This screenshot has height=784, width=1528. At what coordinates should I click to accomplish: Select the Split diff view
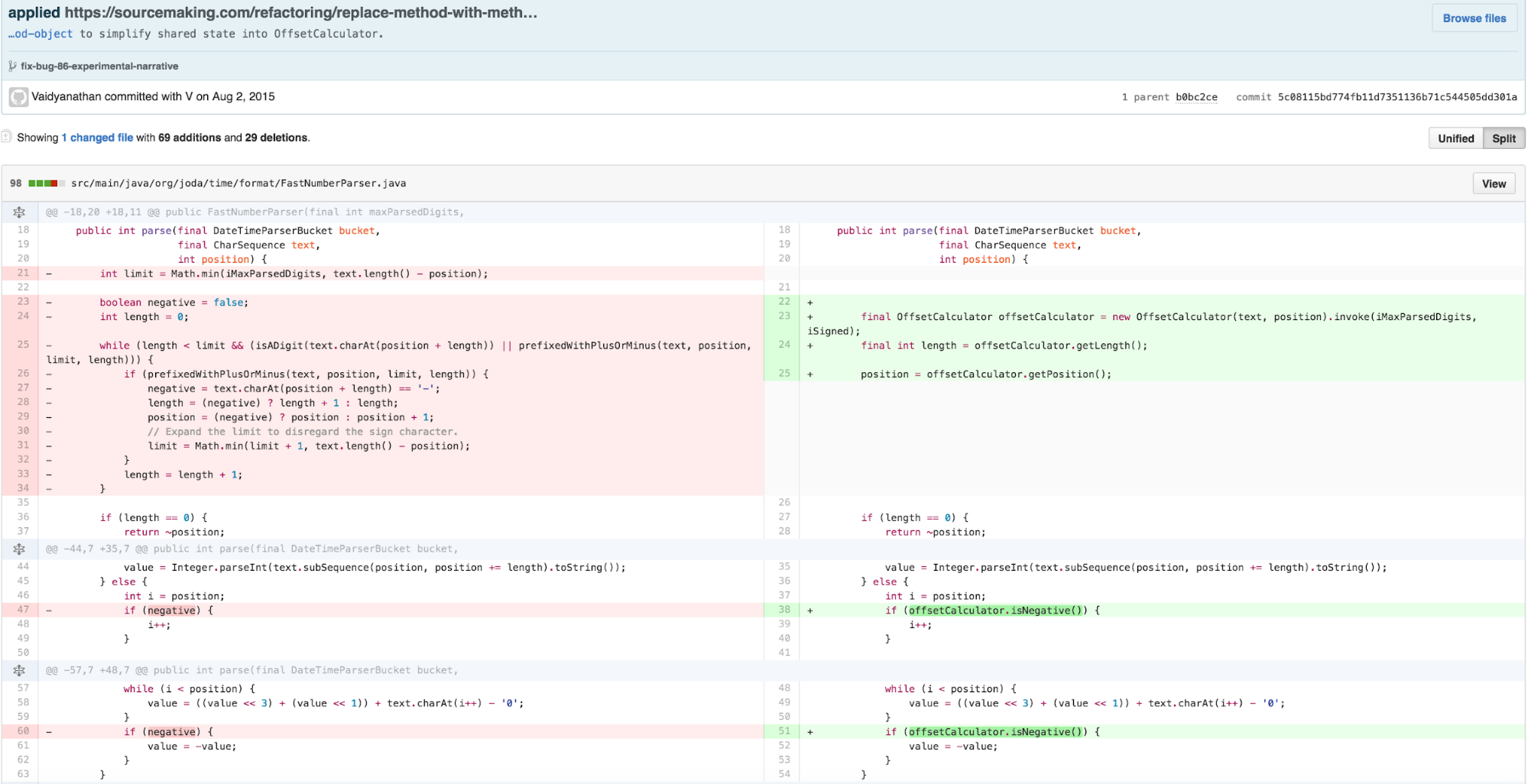tap(1504, 138)
